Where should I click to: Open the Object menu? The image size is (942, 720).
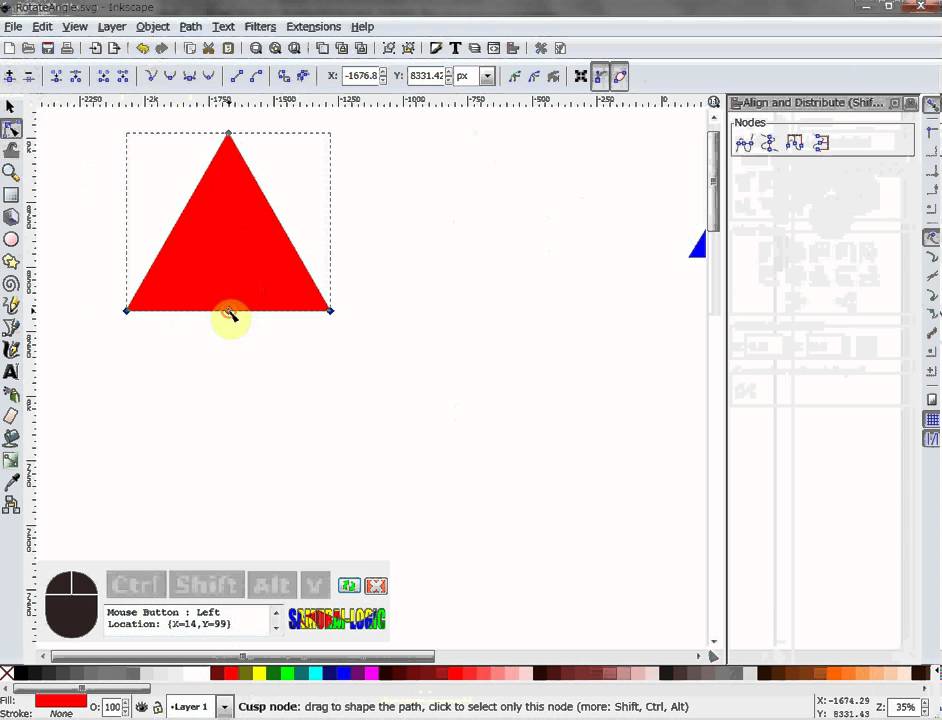(x=153, y=26)
